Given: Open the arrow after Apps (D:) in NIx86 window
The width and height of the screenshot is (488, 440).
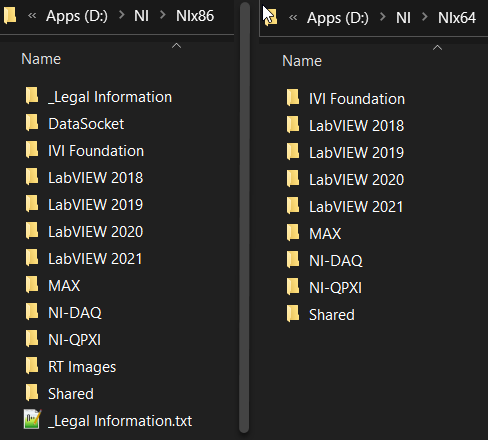Looking at the screenshot, I should 122,15.
